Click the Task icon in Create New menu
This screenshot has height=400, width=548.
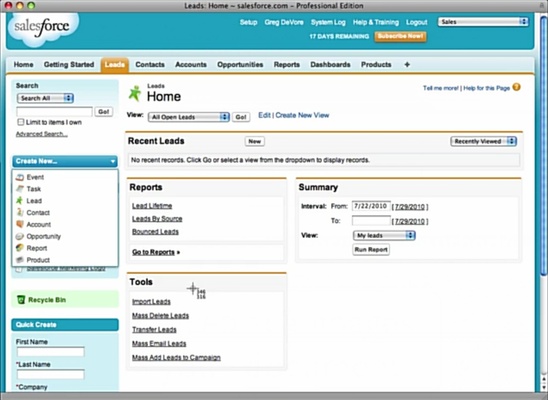[x=20, y=189]
